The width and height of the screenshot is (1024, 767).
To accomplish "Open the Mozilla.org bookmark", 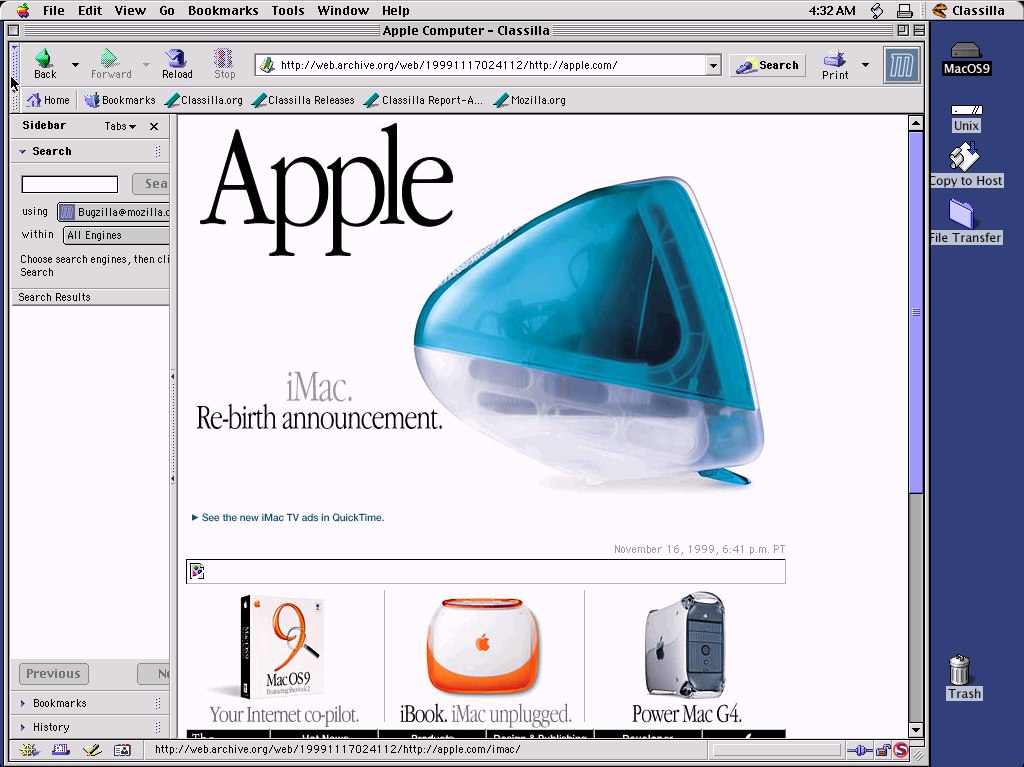I will point(530,100).
